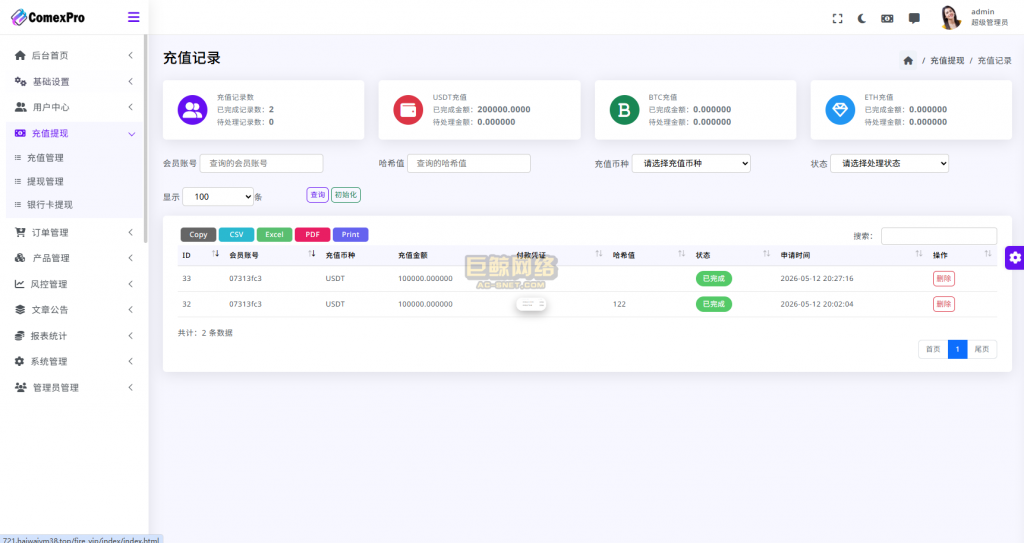
Task: Delete record with ID 32
Action: tap(944, 304)
